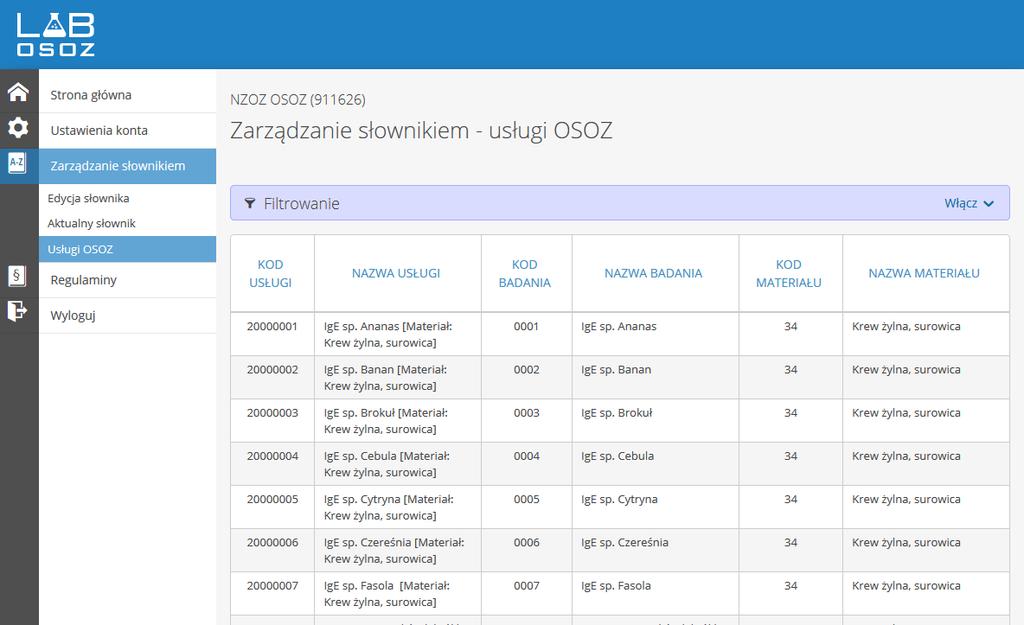
Task: Sort by KOD USŁUGI column header
Action: click(270, 274)
